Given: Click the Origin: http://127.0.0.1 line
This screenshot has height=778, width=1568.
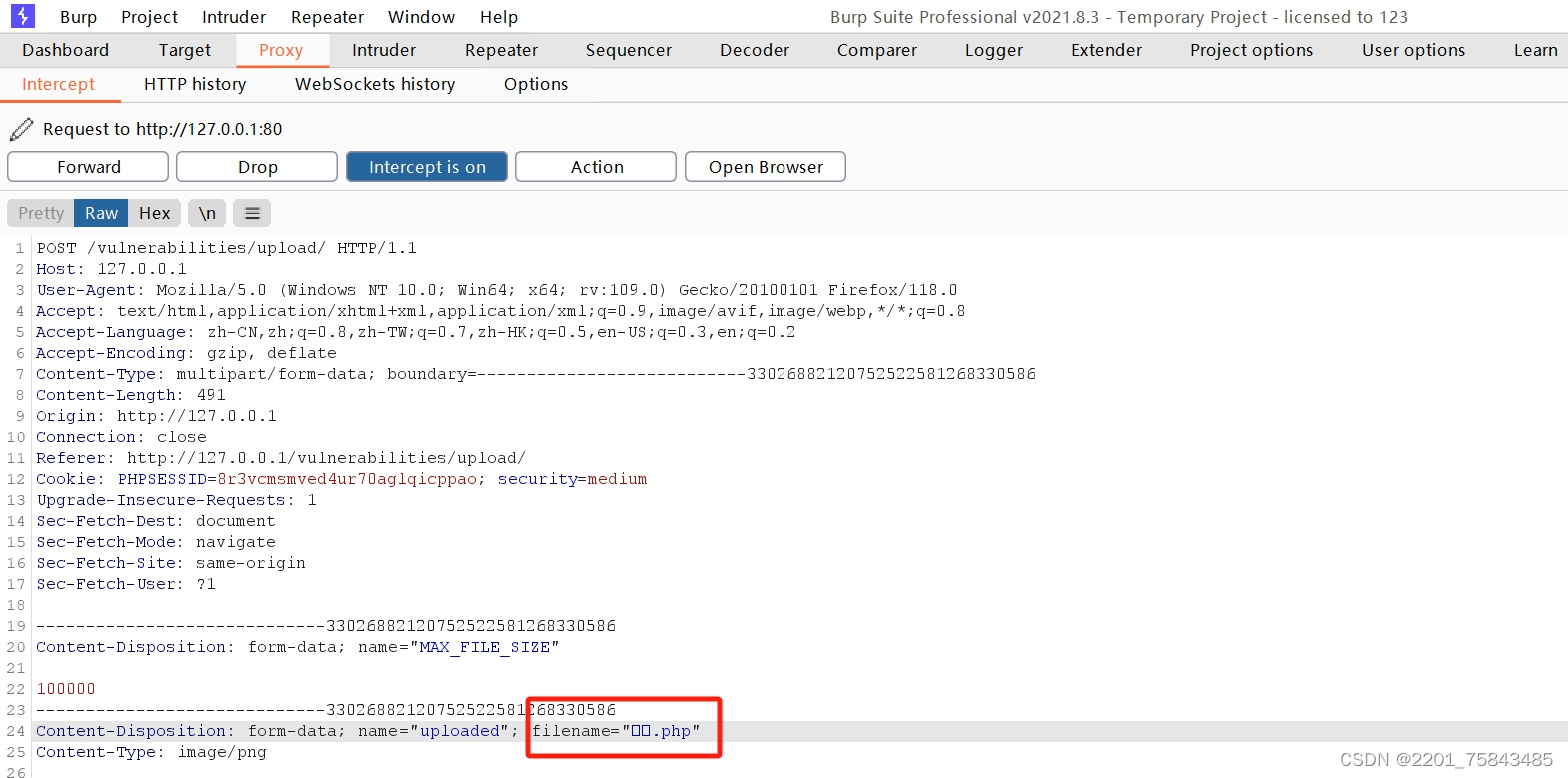Looking at the screenshot, I should (156, 416).
